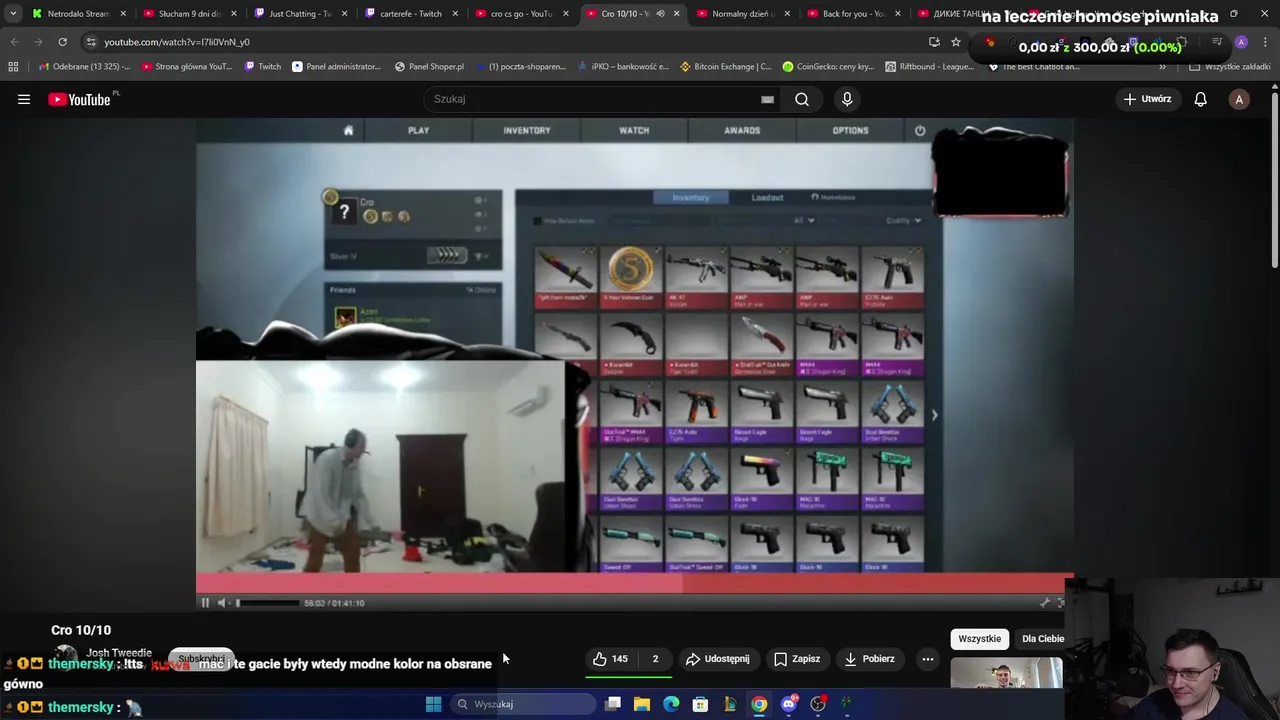
Task: Go back in Chrome
Action: 14,42
